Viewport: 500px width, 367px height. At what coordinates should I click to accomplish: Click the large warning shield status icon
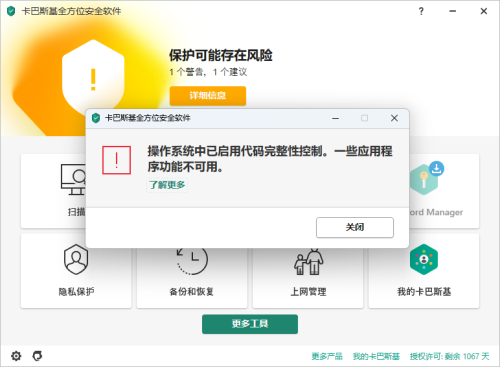tap(93, 77)
